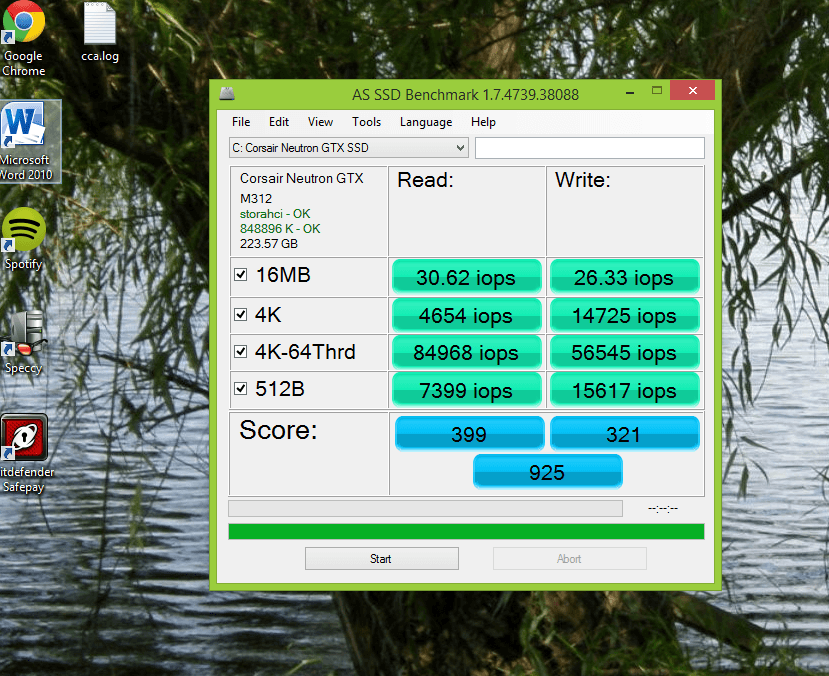This screenshot has height=676, width=829.
Task: Click the 4K read result 4654 iops
Action: (466, 315)
